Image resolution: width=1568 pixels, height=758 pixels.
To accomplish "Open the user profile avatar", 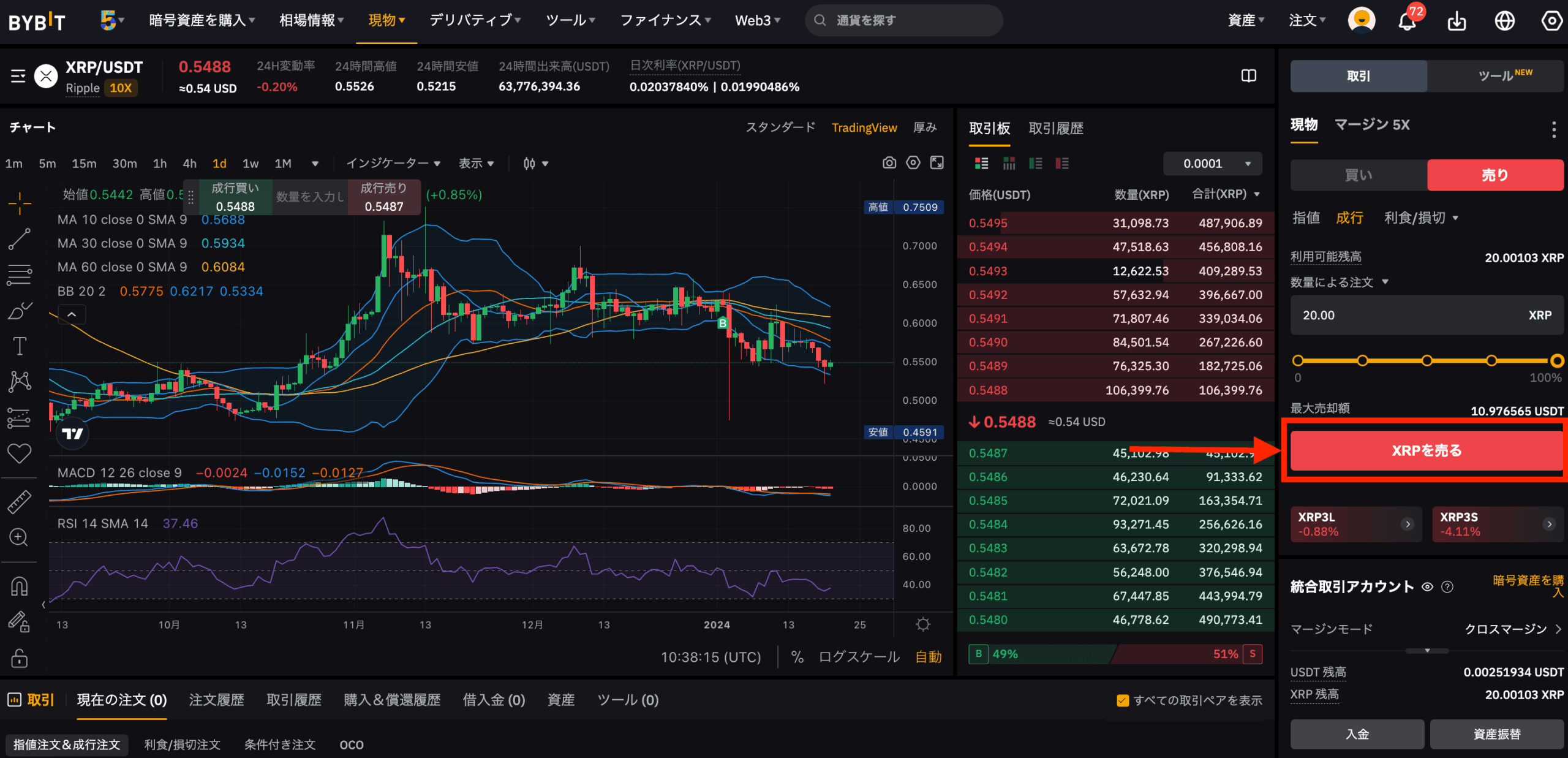I will (x=1361, y=20).
